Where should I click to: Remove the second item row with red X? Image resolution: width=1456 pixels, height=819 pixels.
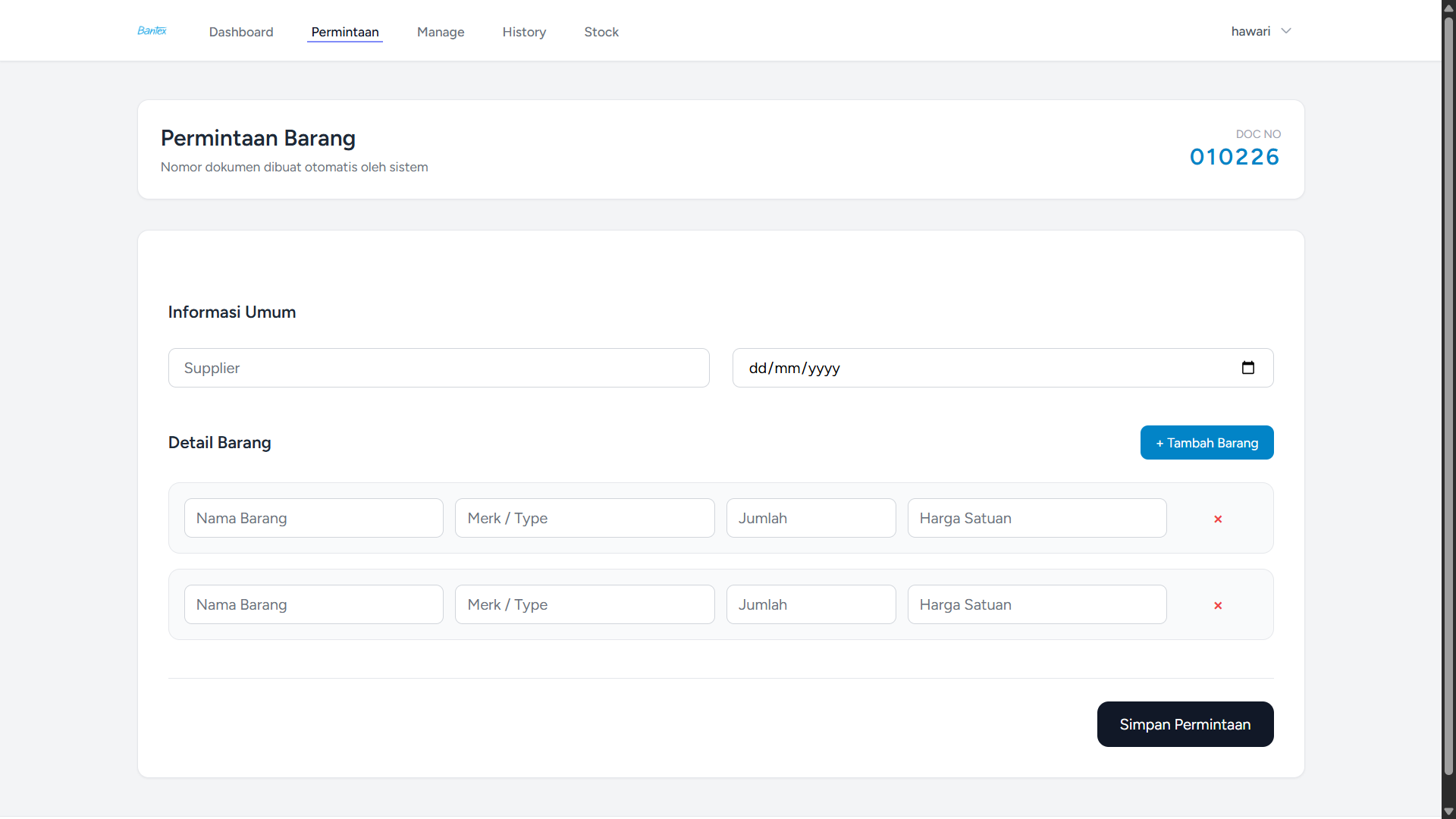pyautogui.click(x=1218, y=605)
